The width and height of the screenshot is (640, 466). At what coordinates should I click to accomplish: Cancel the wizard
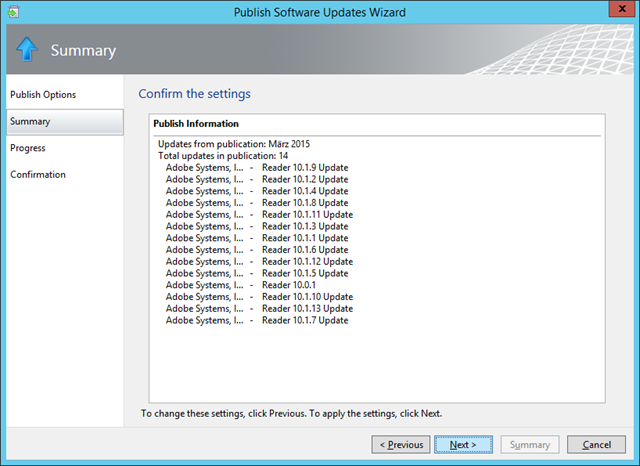click(x=596, y=444)
